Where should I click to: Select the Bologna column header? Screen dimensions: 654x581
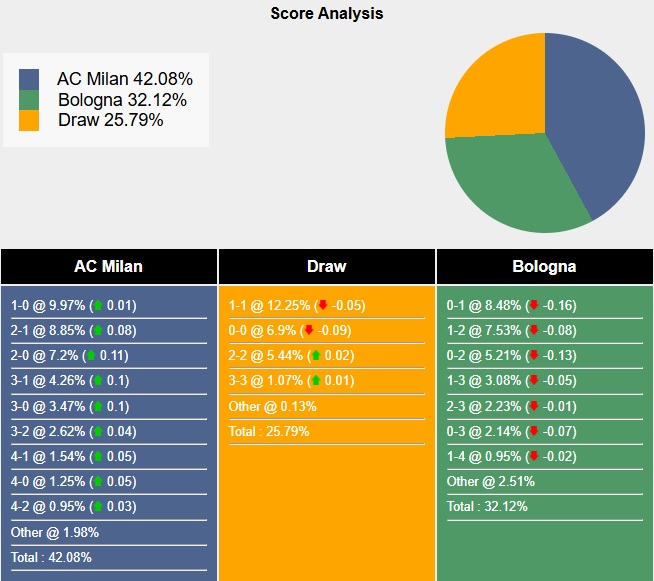coord(545,267)
